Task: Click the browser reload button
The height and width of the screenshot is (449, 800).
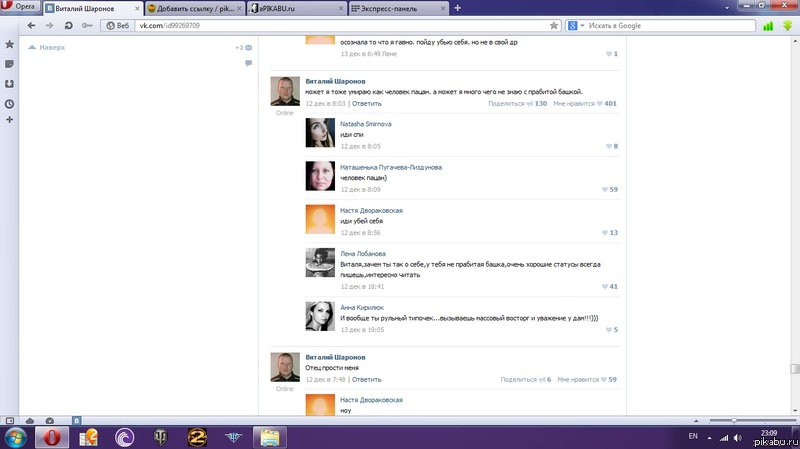Action: point(68,25)
